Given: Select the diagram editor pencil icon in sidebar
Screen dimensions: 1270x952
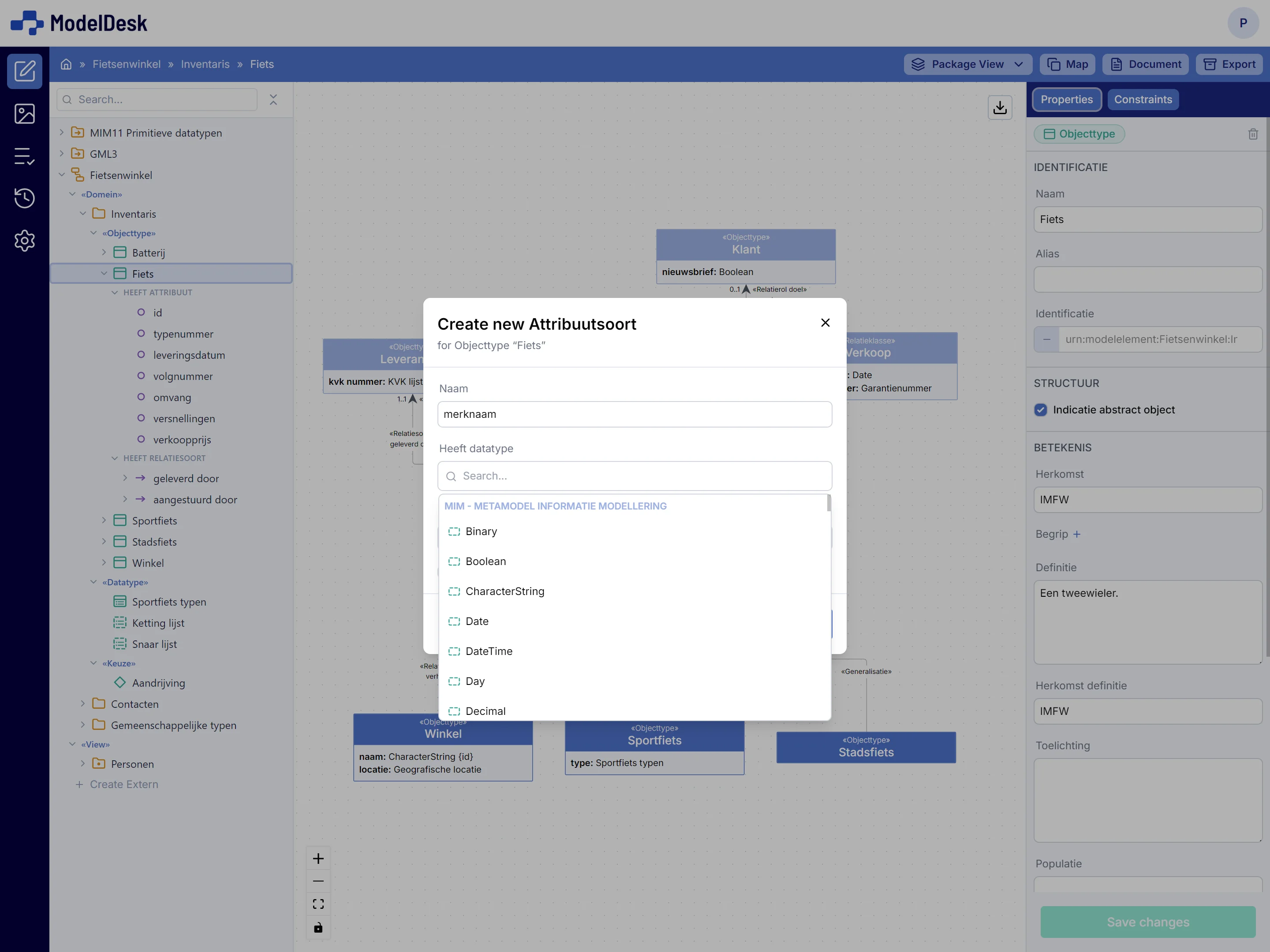Looking at the screenshot, I should point(25,71).
